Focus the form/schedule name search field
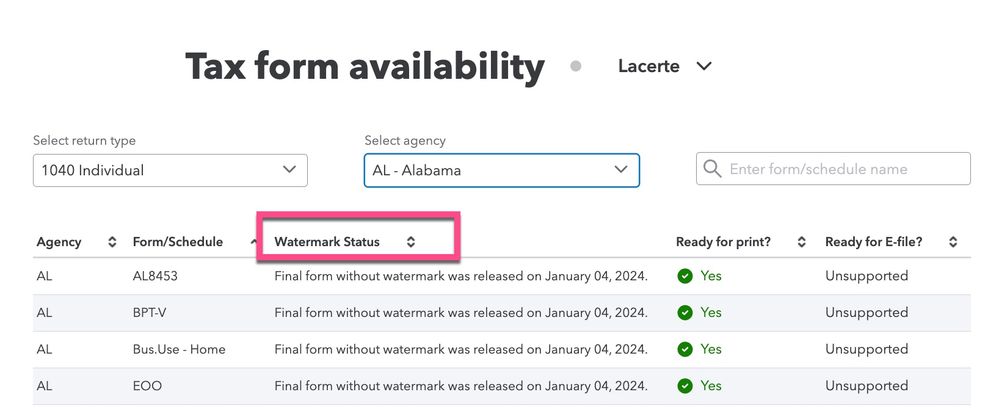Viewport: 999px width, 408px height. [833, 169]
